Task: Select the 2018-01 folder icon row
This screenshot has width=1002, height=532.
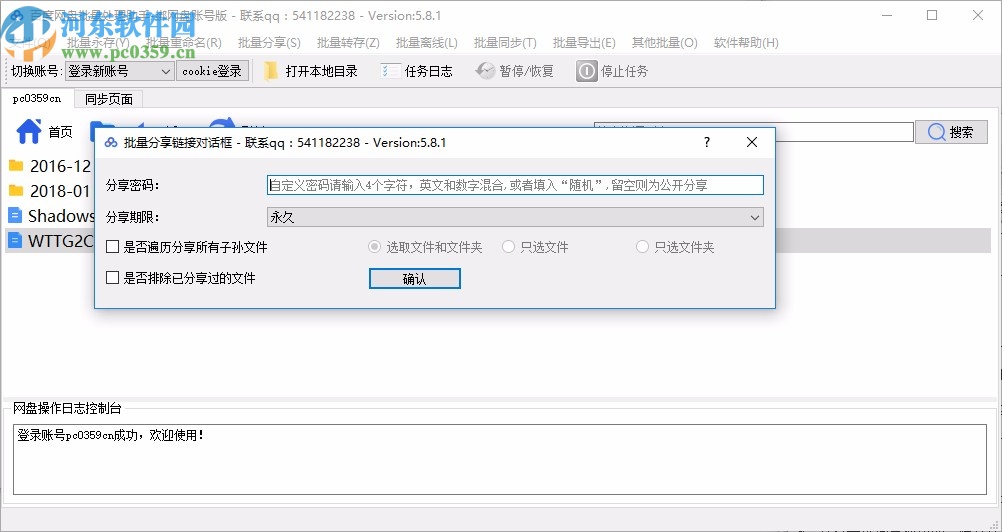Action: pyautogui.click(x=16, y=190)
